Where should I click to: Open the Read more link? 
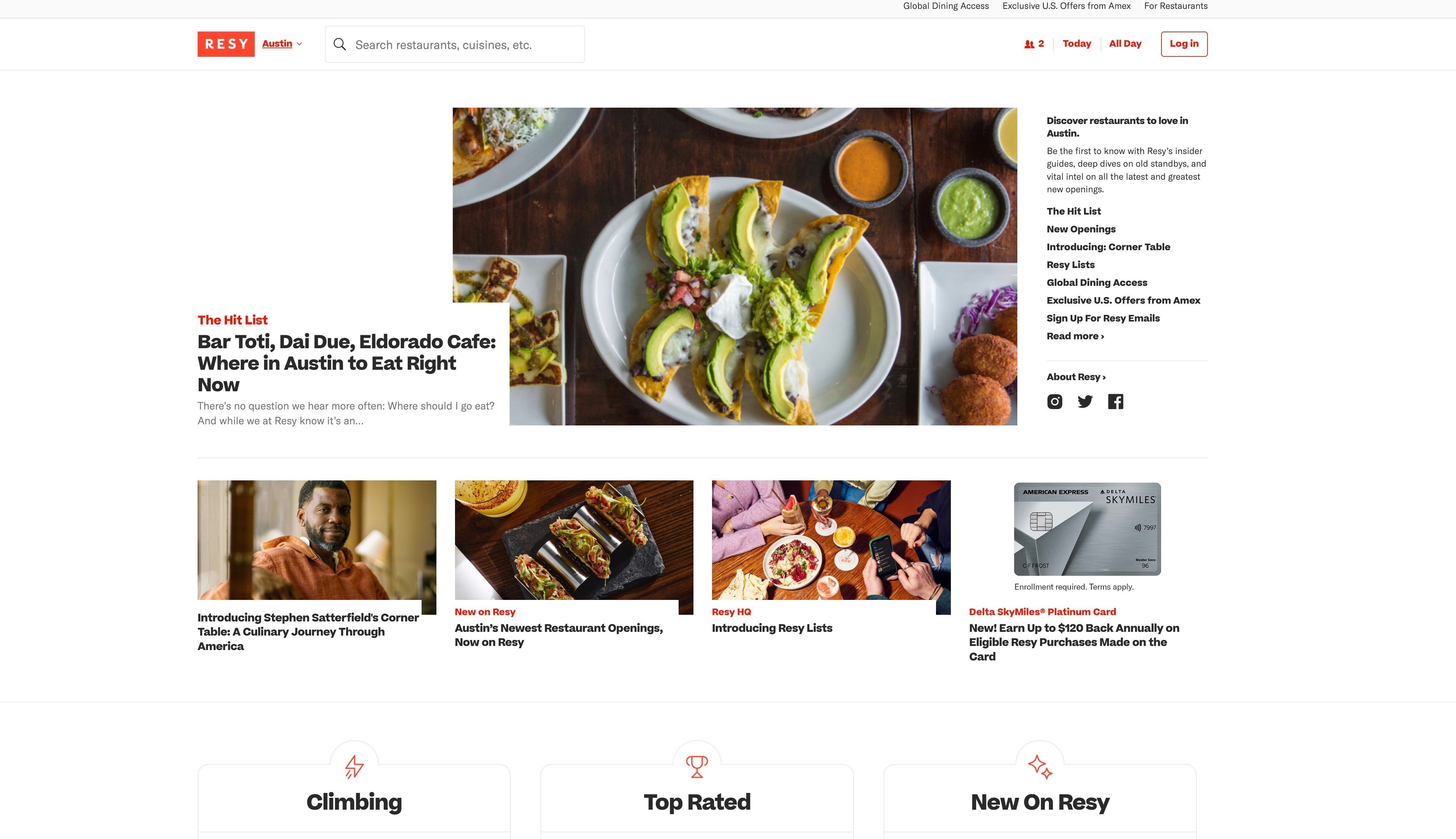(1075, 336)
